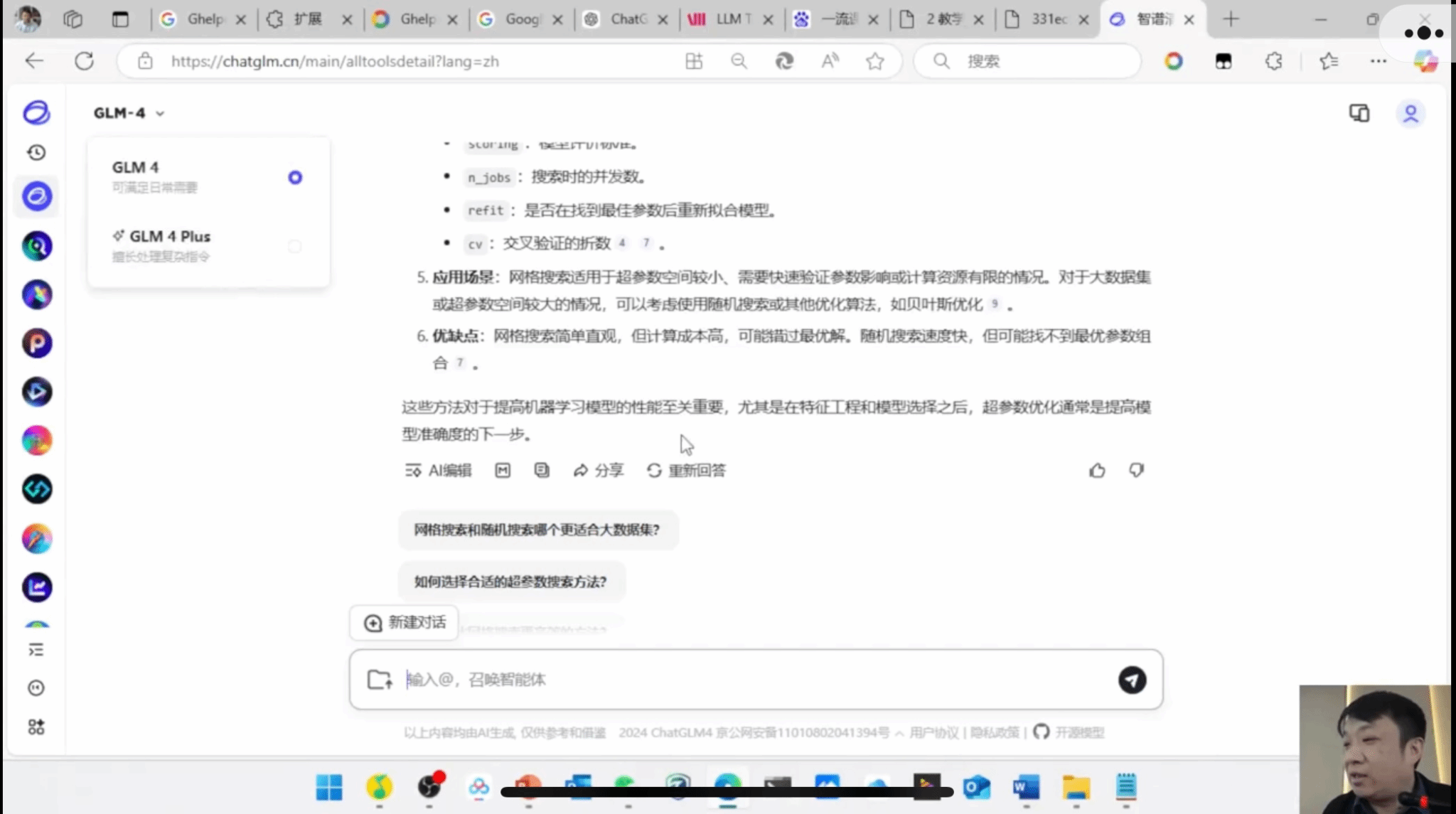Expand the GLM-4 model dropdown
1456x814 pixels.
tap(129, 114)
